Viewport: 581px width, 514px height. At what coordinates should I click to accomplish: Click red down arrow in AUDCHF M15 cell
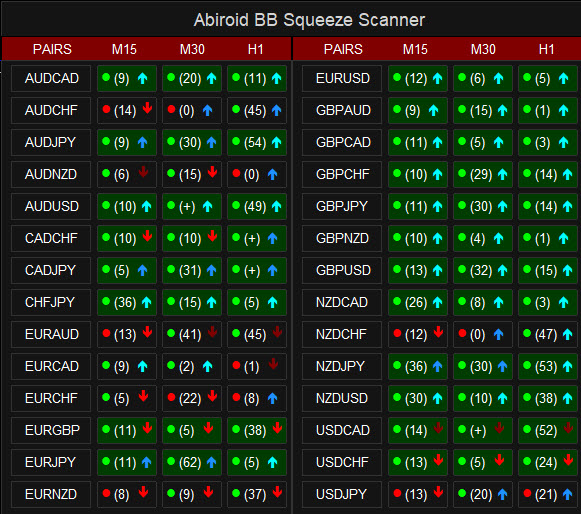[x=147, y=108]
